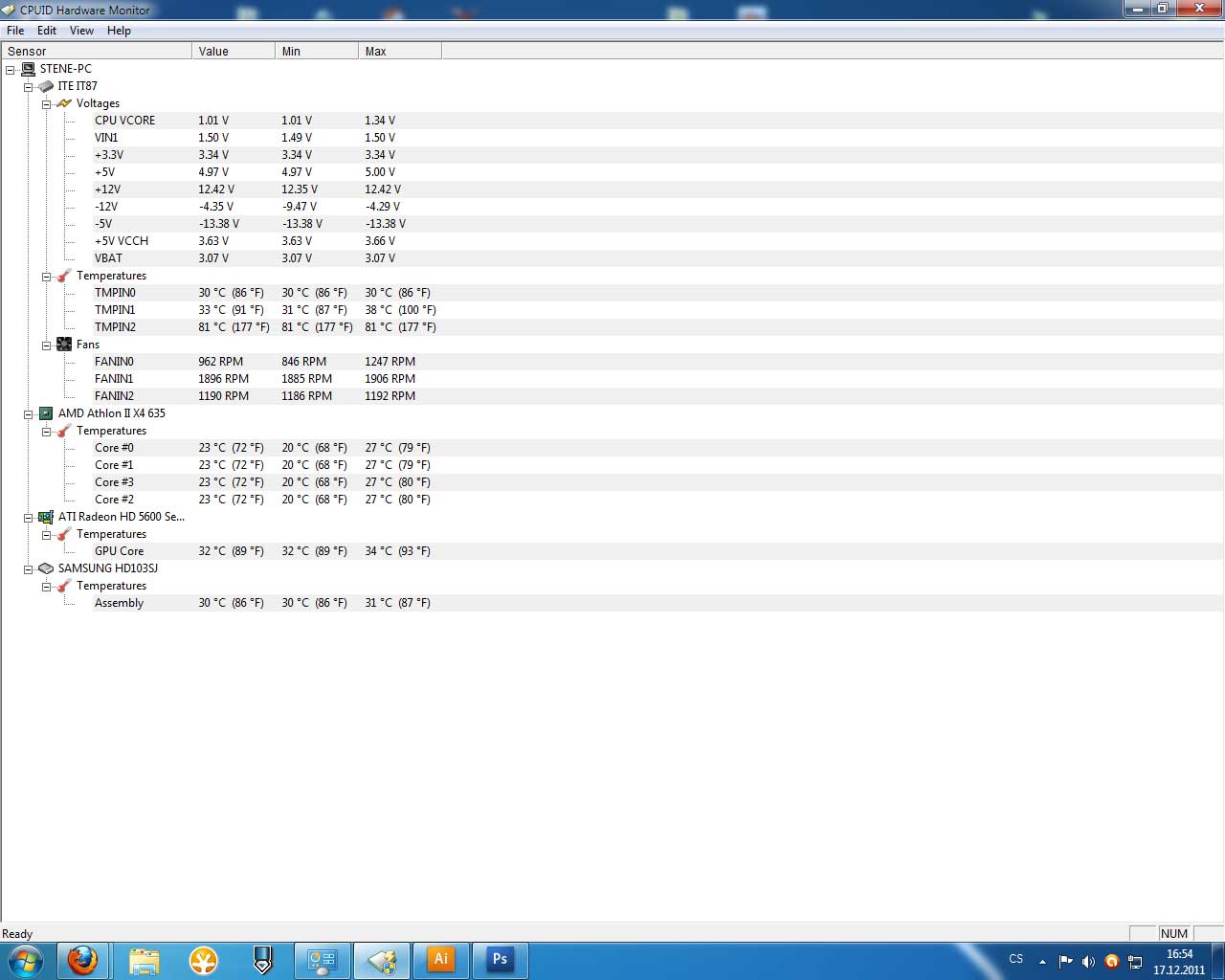This screenshot has width=1225, height=980.
Task: Click the ATI Radeon graphics card icon
Action: [x=46, y=517]
